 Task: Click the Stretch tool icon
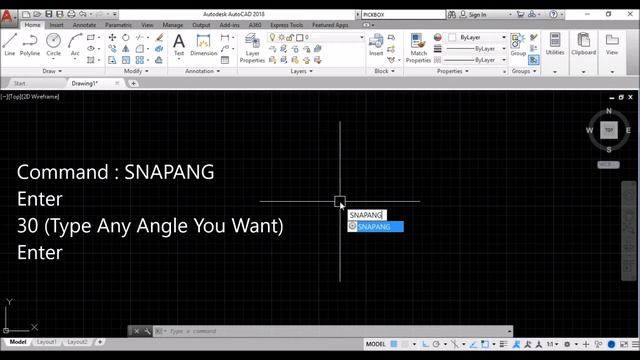point(112,60)
